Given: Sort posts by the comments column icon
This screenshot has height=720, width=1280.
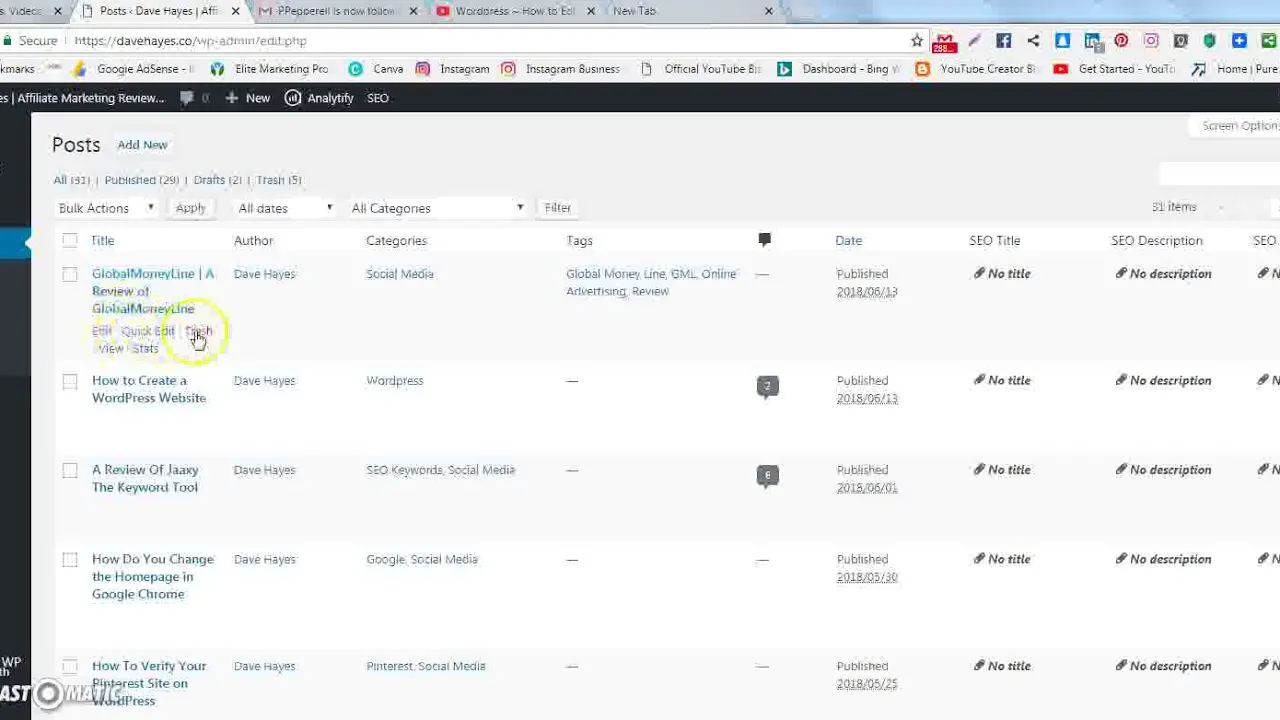Looking at the screenshot, I should (764, 240).
